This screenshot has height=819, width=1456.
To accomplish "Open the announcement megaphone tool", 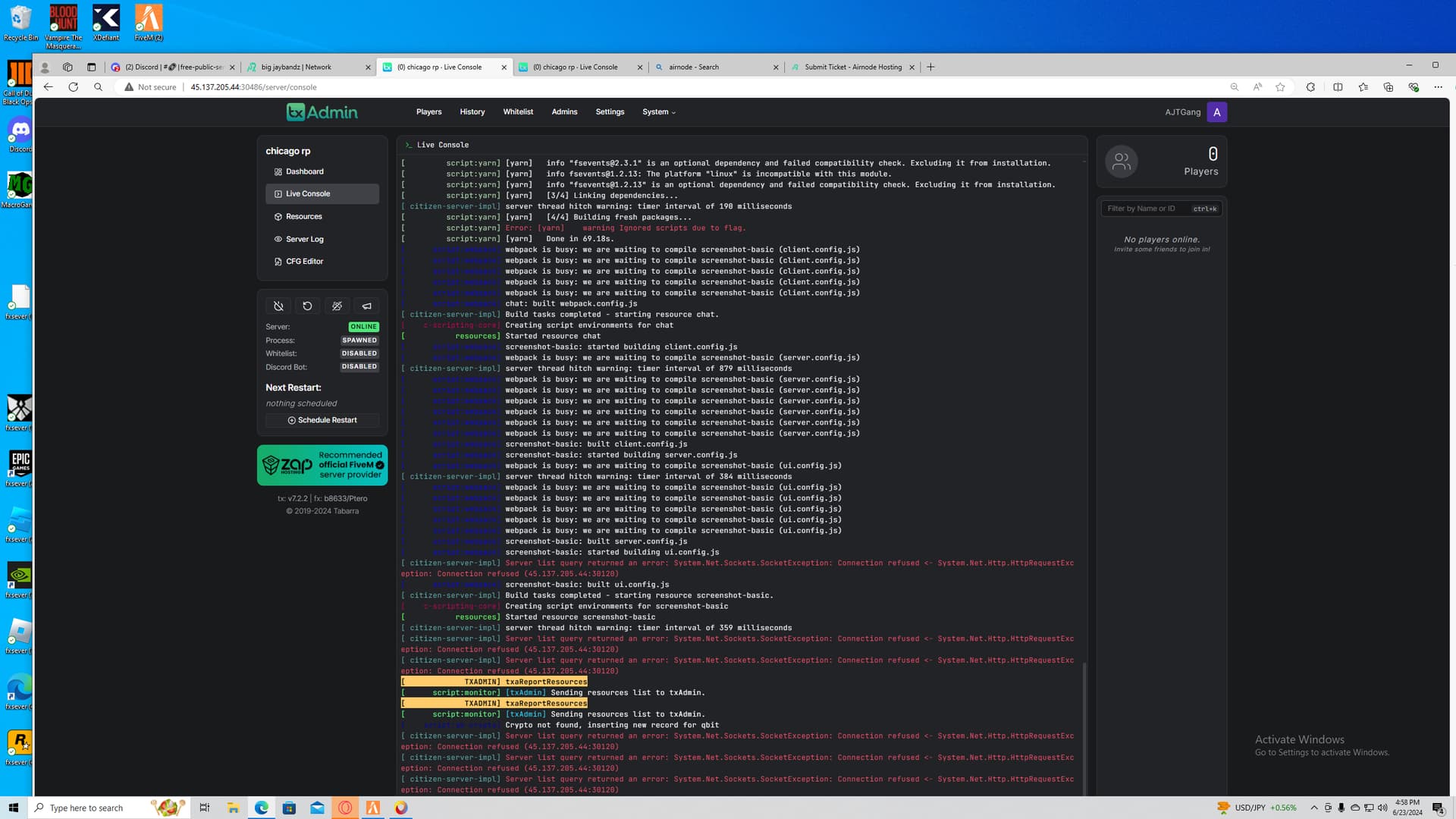I will [x=366, y=306].
